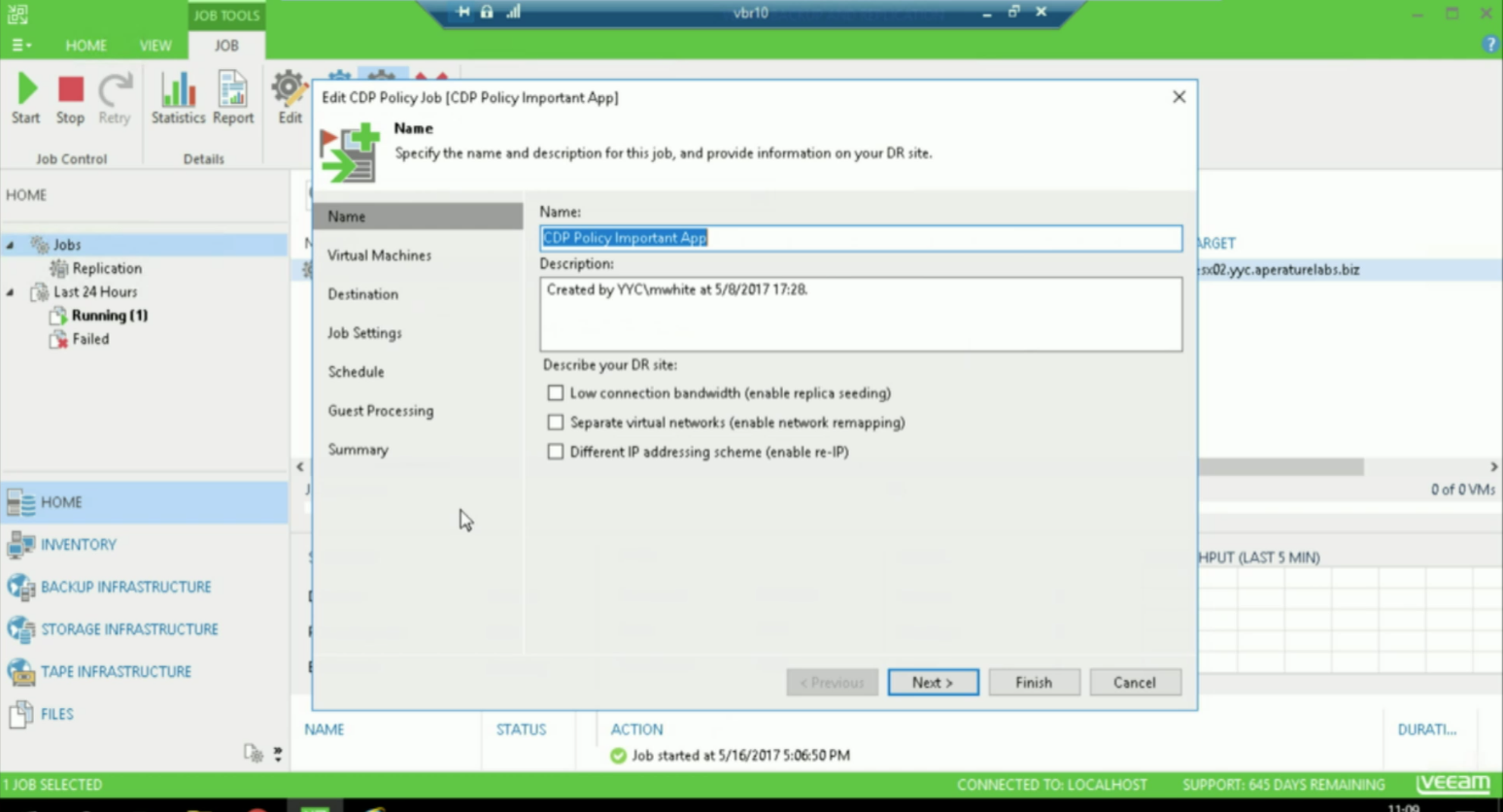Click the green success icon beside Job started
This screenshot has width=1503, height=812.
618,756
